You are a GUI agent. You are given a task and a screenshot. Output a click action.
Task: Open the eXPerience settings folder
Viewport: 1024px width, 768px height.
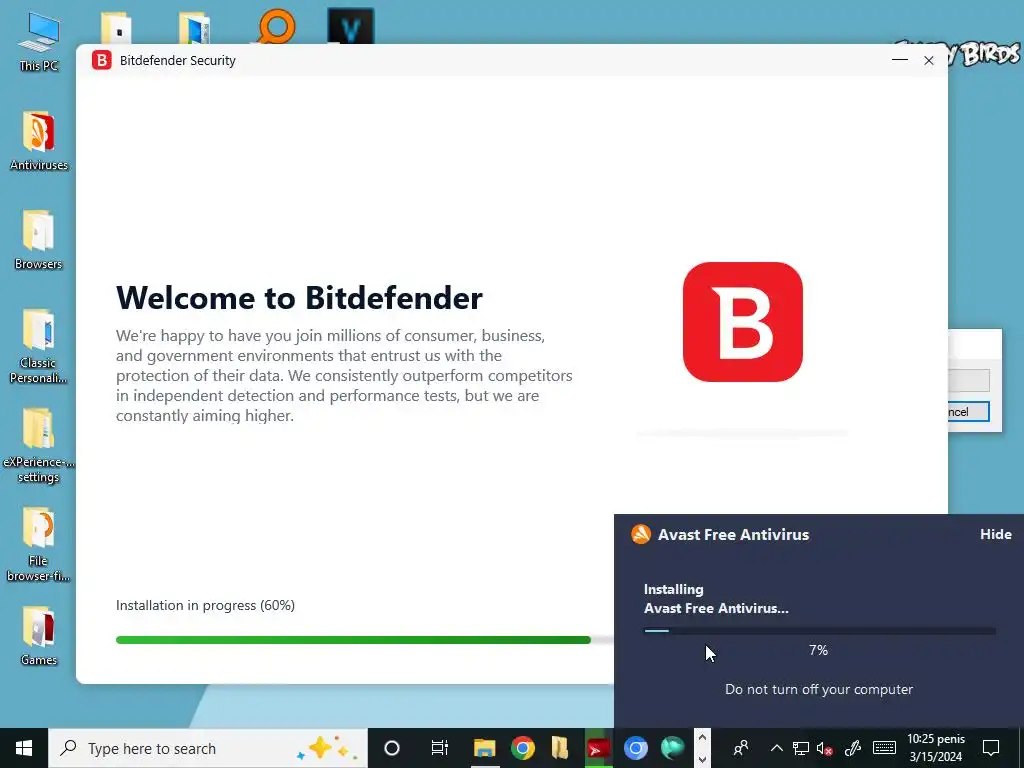coord(38,445)
